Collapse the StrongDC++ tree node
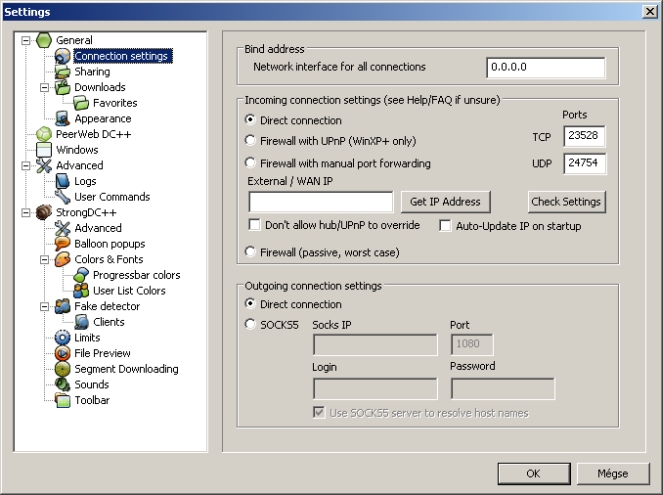Screen dimensions: 663x495 (25, 213)
